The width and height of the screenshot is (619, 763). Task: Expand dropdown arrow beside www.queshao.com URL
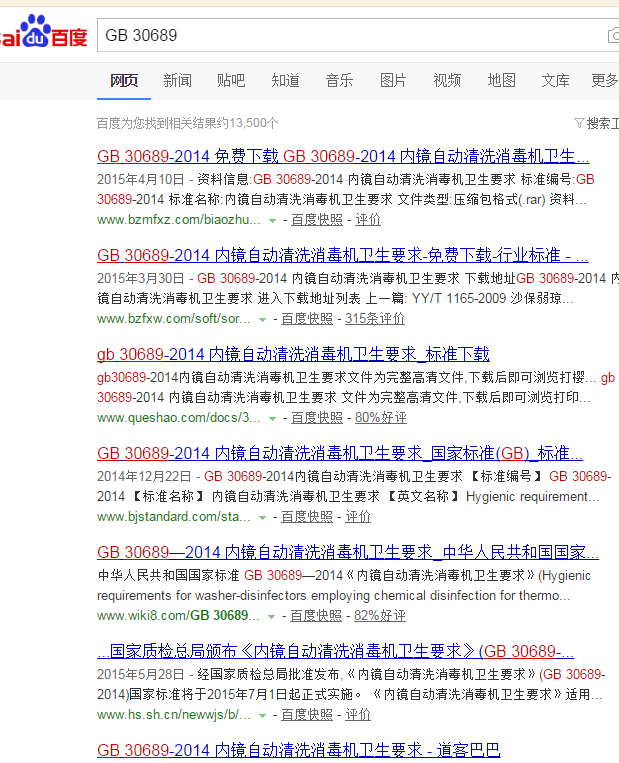273,418
